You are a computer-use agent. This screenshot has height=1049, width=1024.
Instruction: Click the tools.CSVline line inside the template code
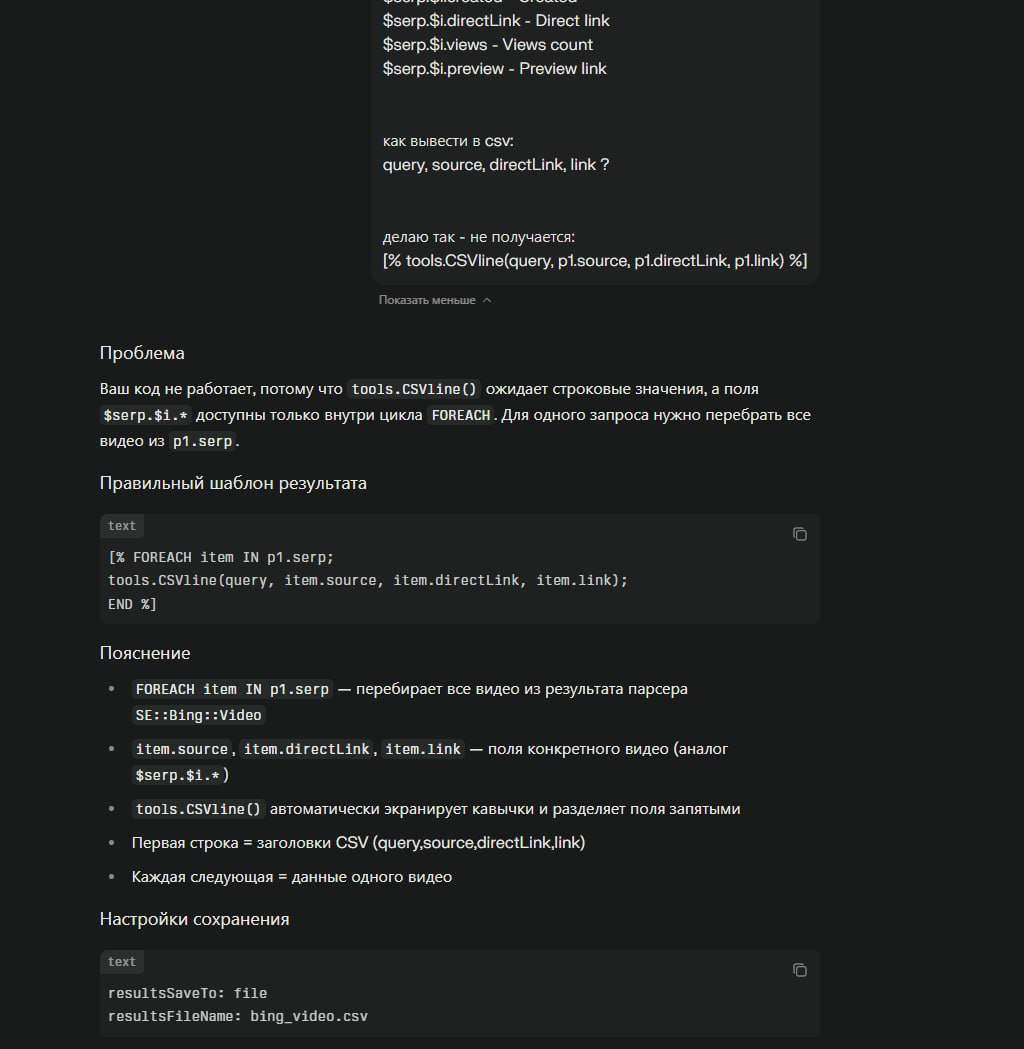[x=367, y=580]
